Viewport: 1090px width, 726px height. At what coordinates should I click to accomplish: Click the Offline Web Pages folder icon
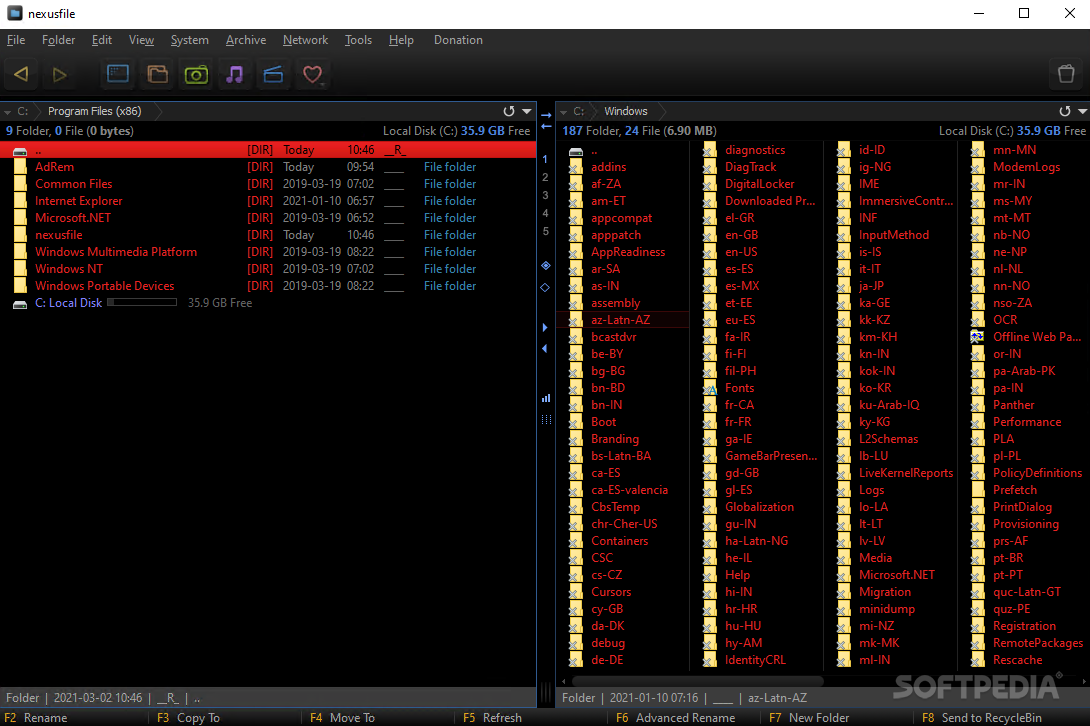click(977, 337)
